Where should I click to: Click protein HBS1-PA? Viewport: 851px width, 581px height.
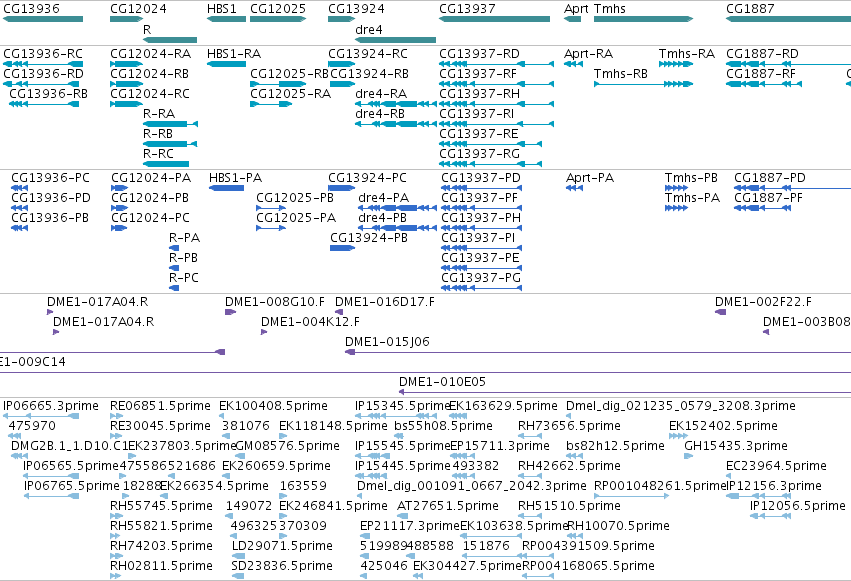click(x=226, y=188)
